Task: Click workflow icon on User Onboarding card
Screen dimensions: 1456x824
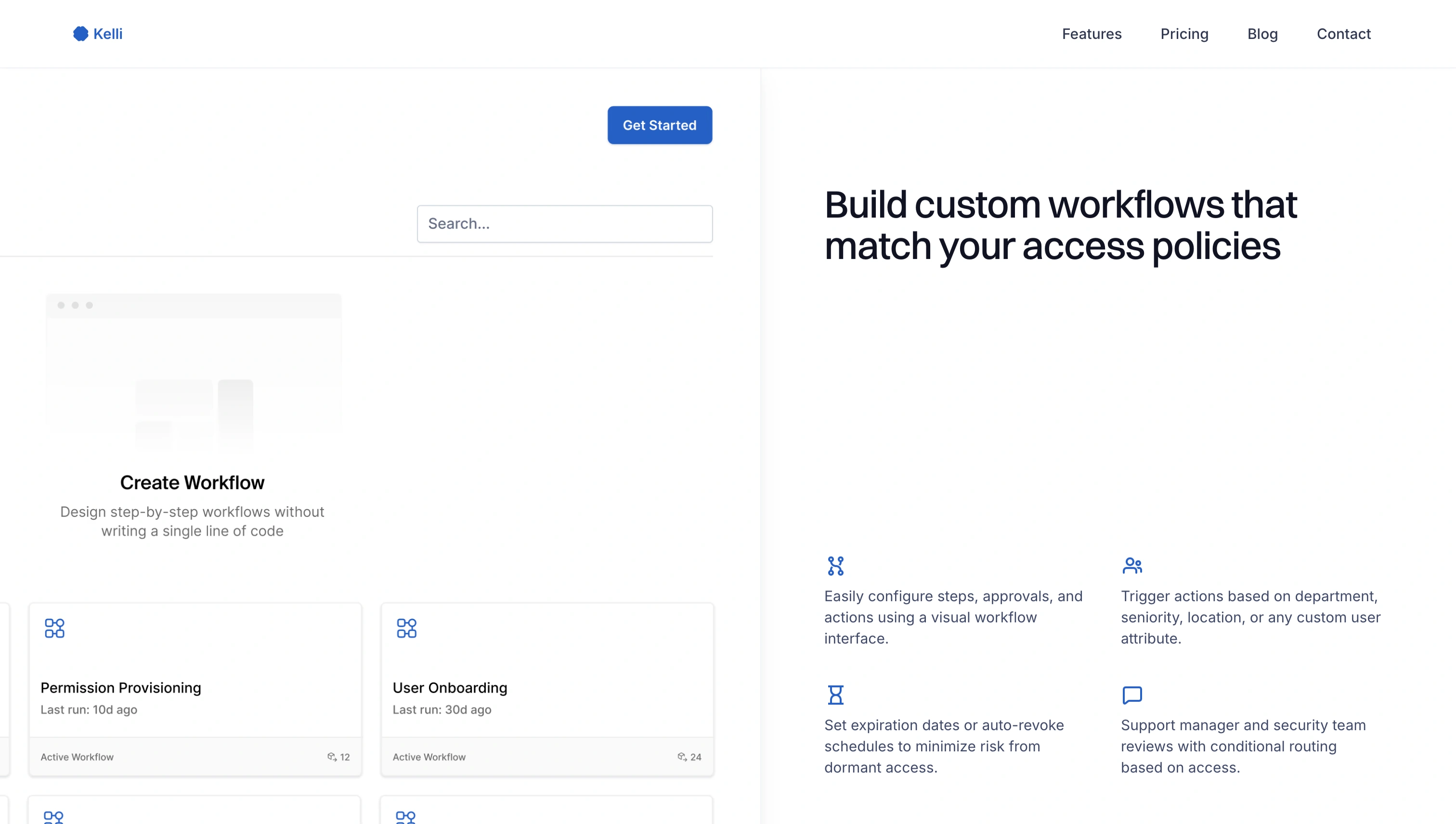Action: click(406, 628)
